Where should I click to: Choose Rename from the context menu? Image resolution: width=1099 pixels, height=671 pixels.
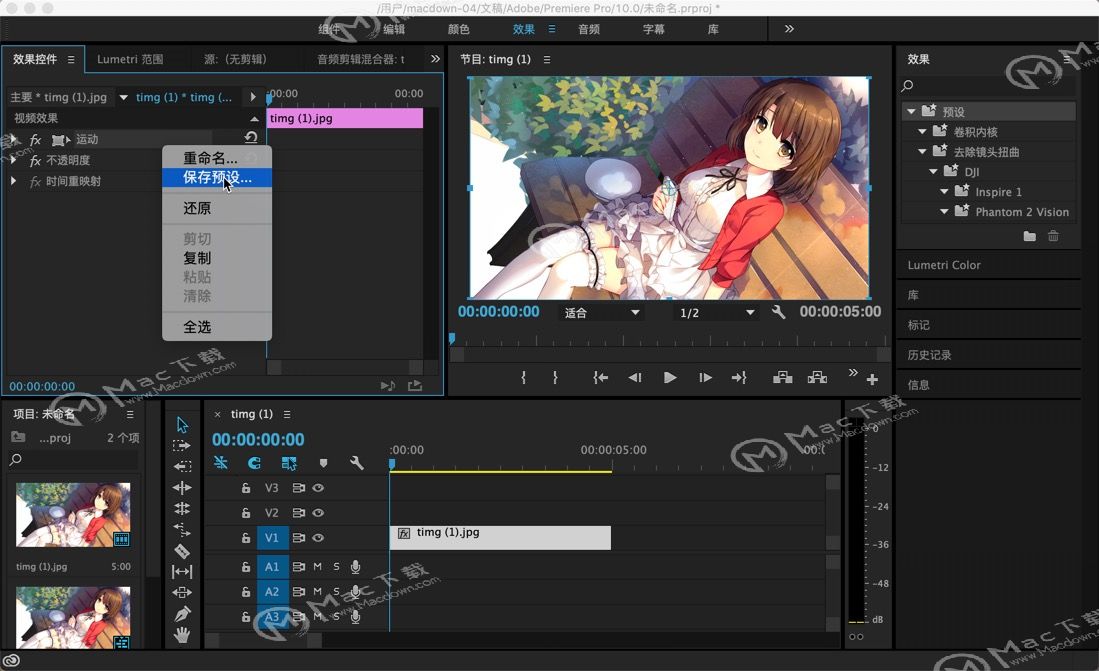point(217,158)
